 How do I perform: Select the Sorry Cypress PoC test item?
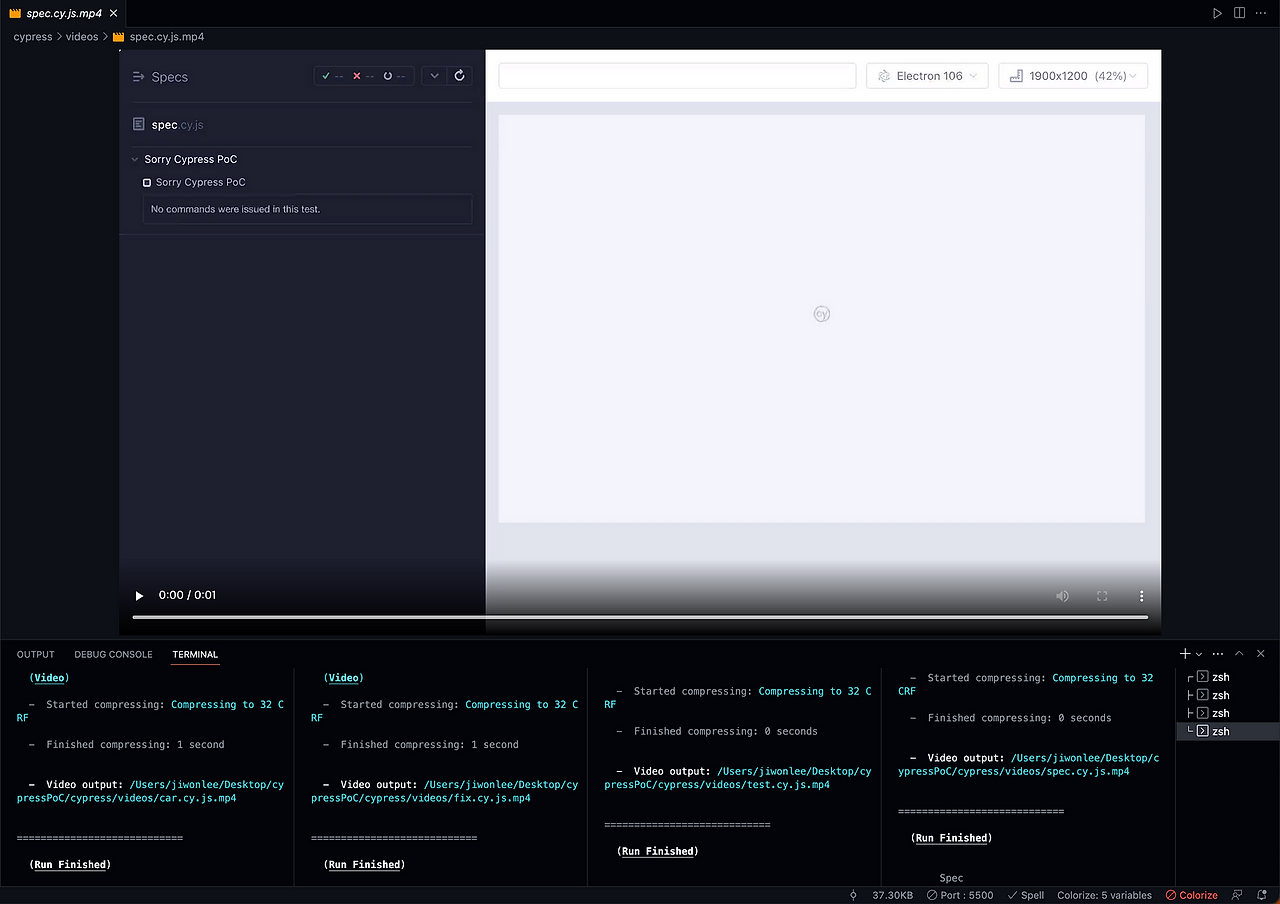(200, 182)
